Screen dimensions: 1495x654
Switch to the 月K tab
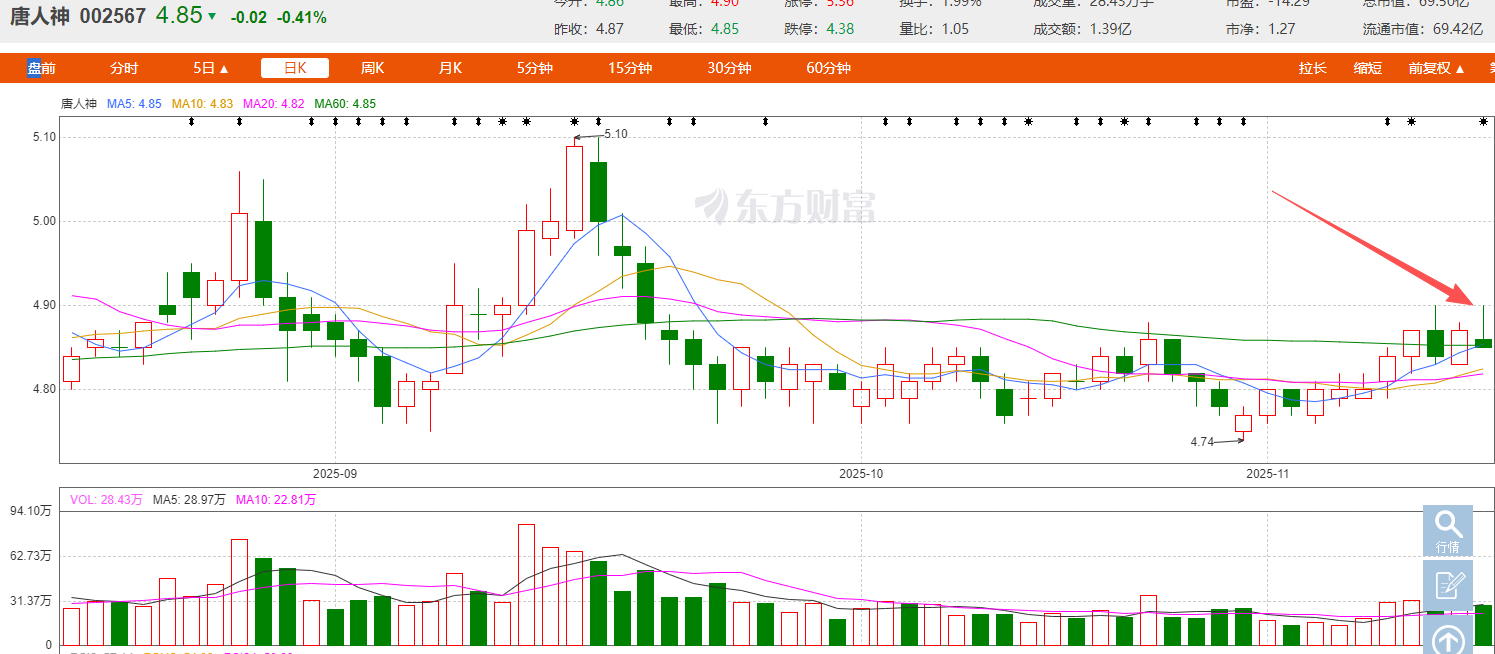click(x=450, y=68)
